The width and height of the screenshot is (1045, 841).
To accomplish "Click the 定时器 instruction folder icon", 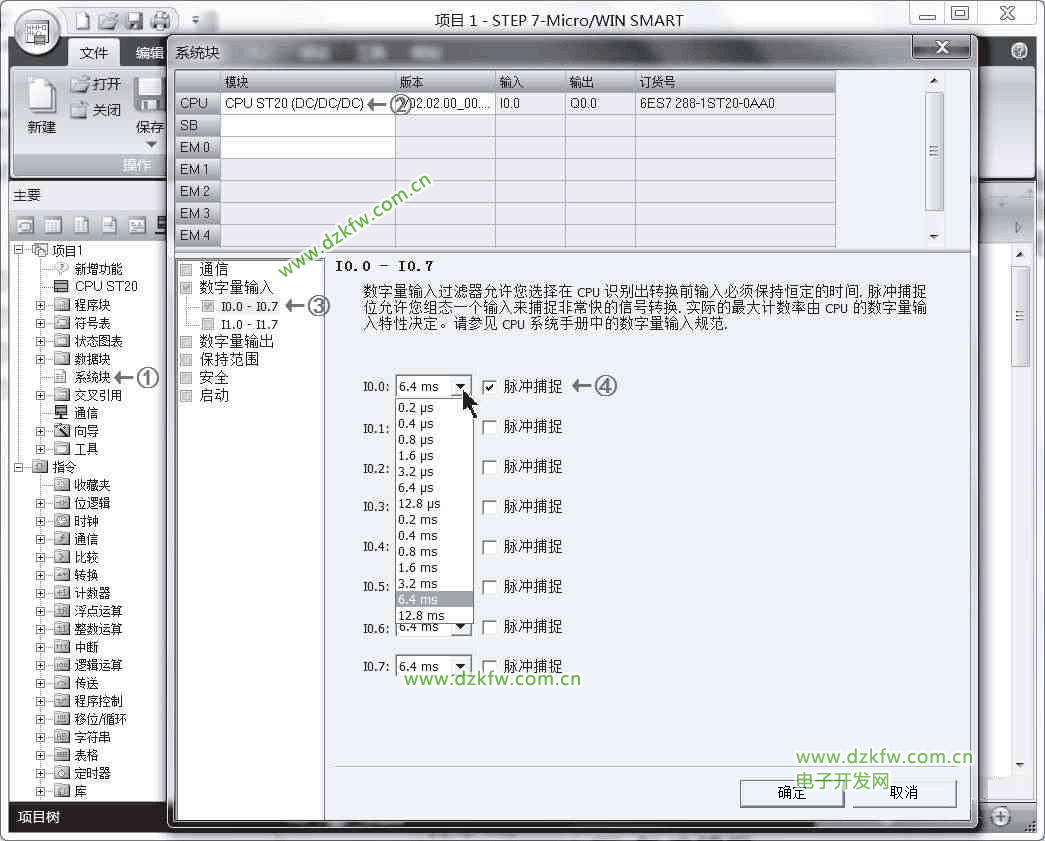I will click(x=62, y=773).
